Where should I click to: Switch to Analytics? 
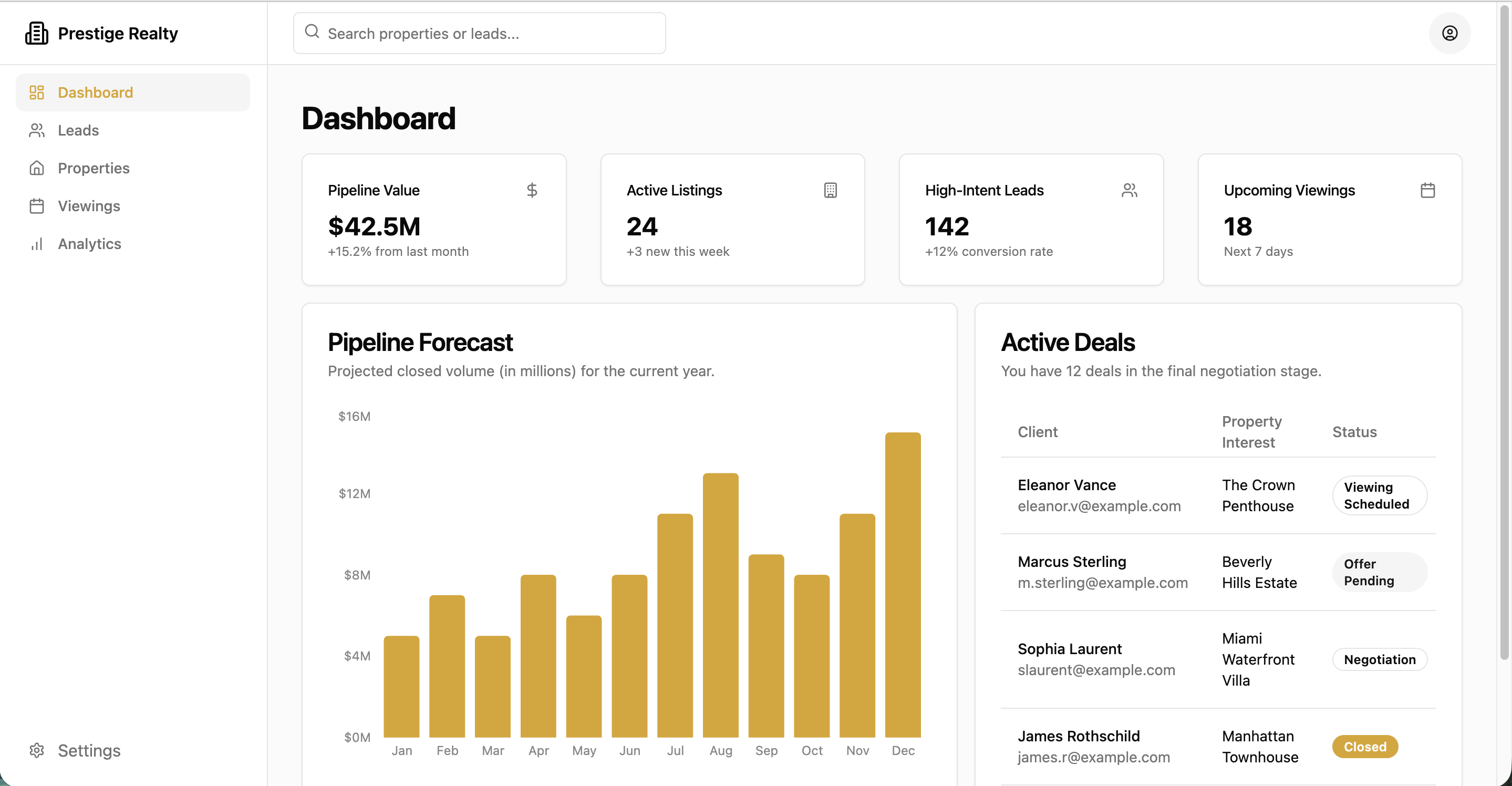tap(132, 244)
